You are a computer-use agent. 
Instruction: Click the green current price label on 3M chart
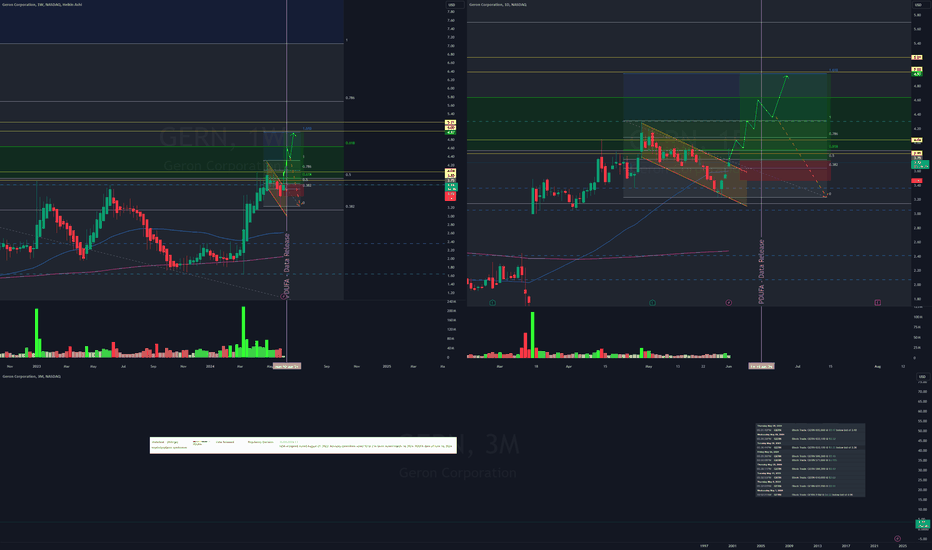922,524
